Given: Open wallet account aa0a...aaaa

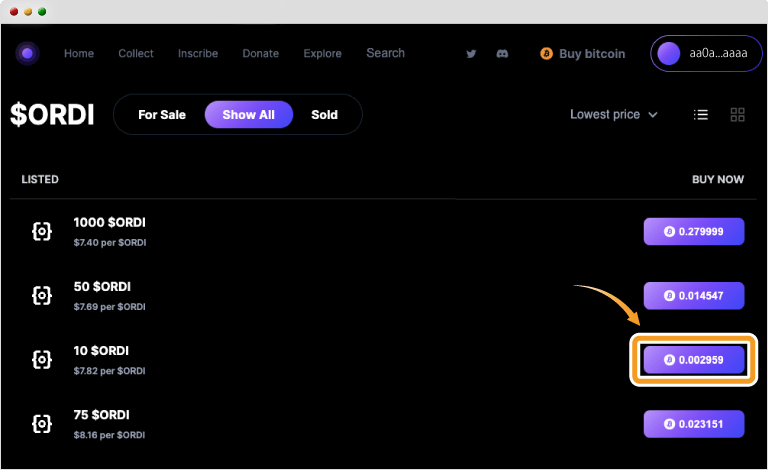Looking at the screenshot, I should [706, 53].
